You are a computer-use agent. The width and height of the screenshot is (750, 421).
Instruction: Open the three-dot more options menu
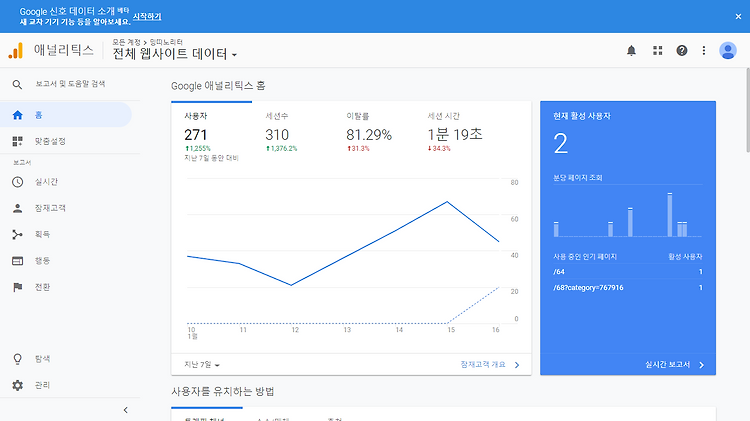pyautogui.click(x=704, y=50)
